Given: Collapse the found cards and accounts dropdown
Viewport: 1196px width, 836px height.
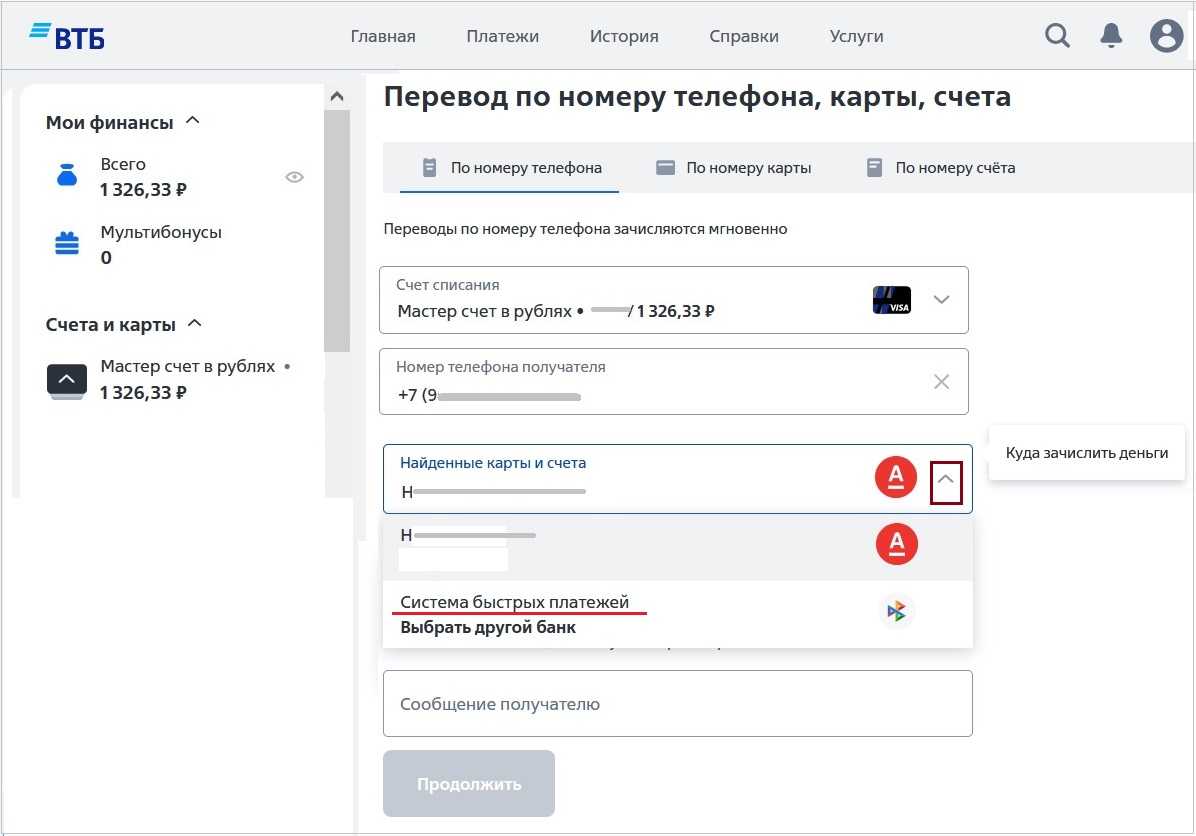Looking at the screenshot, I should [x=946, y=482].
